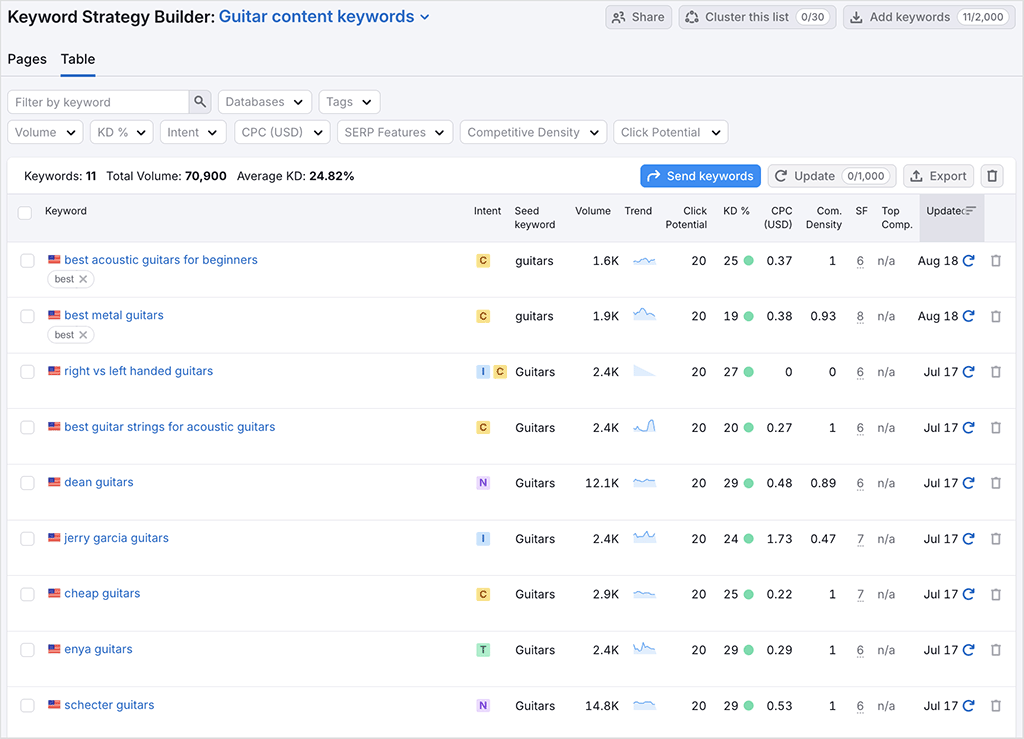The width and height of the screenshot is (1024, 739).
Task: Click the search magnifier in the keyword filter
Action: [200, 101]
